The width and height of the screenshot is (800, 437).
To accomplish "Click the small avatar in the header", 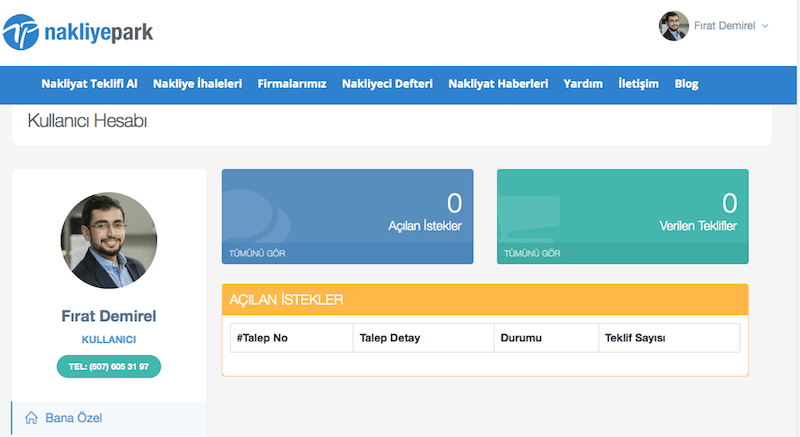I will click(x=673, y=26).
